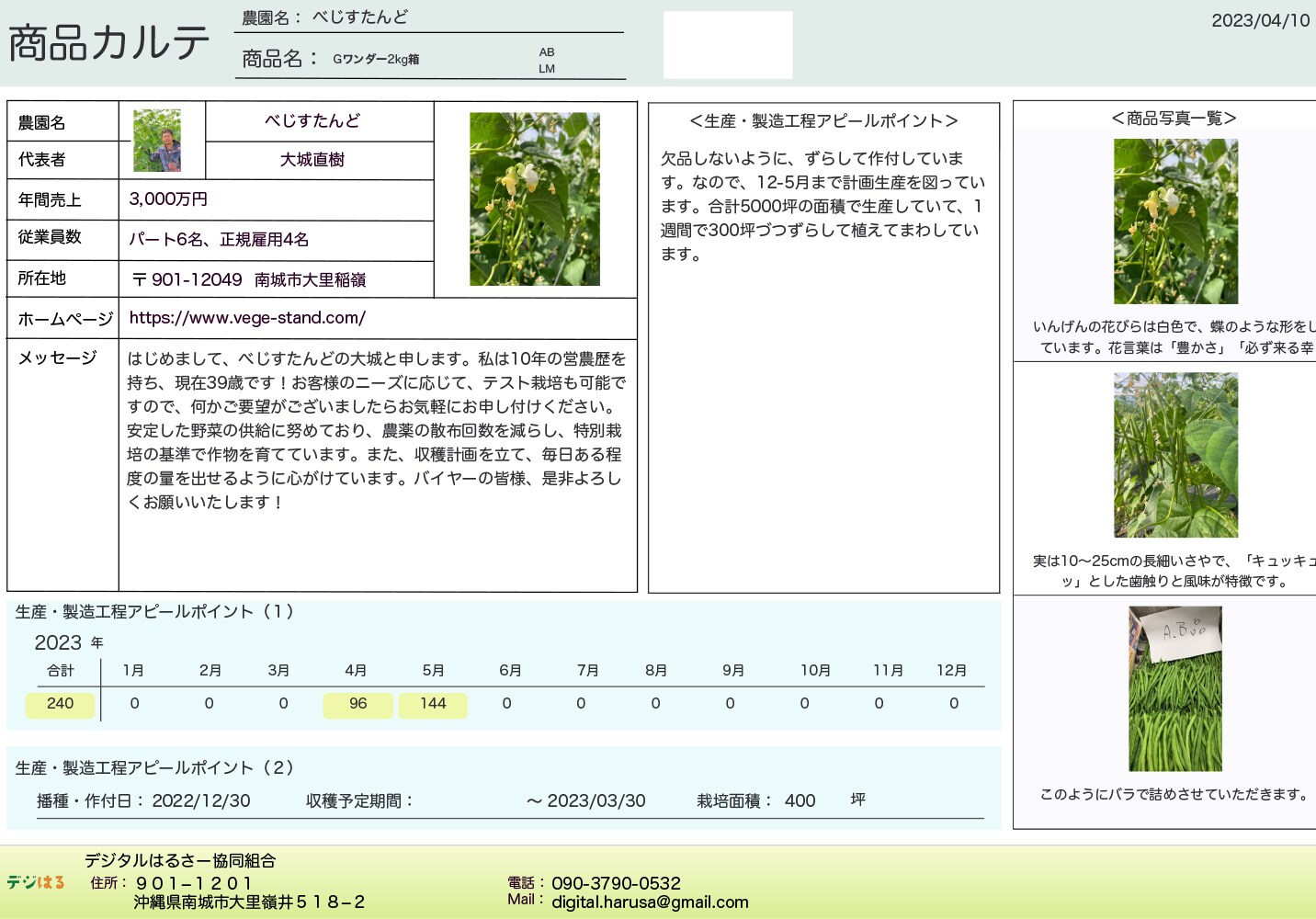This screenshot has width=1316, height=919.
Task: Select the packed green beans photo
Action: tap(1175, 689)
